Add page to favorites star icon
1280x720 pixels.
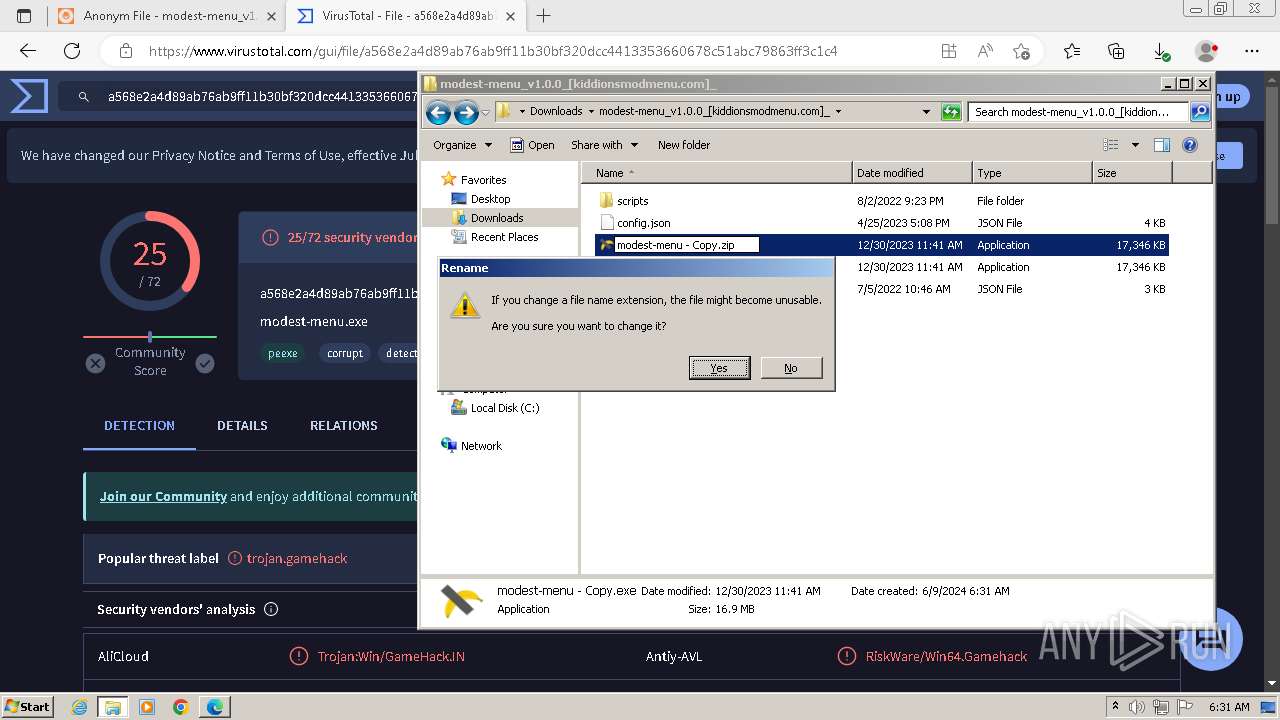1021,51
